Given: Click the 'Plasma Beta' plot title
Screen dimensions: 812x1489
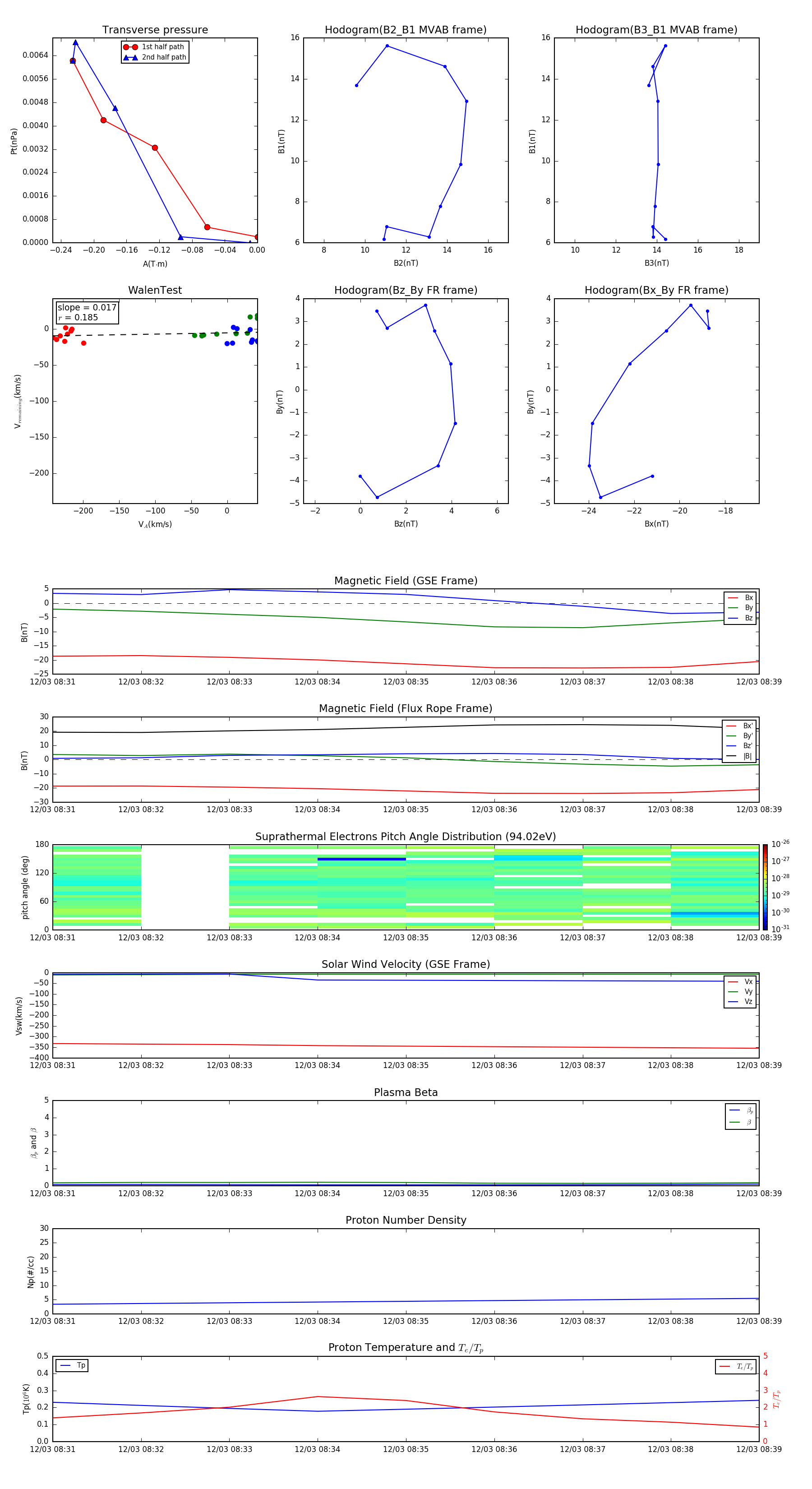Looking at the screenshot, I should [x=406, y=1092].
